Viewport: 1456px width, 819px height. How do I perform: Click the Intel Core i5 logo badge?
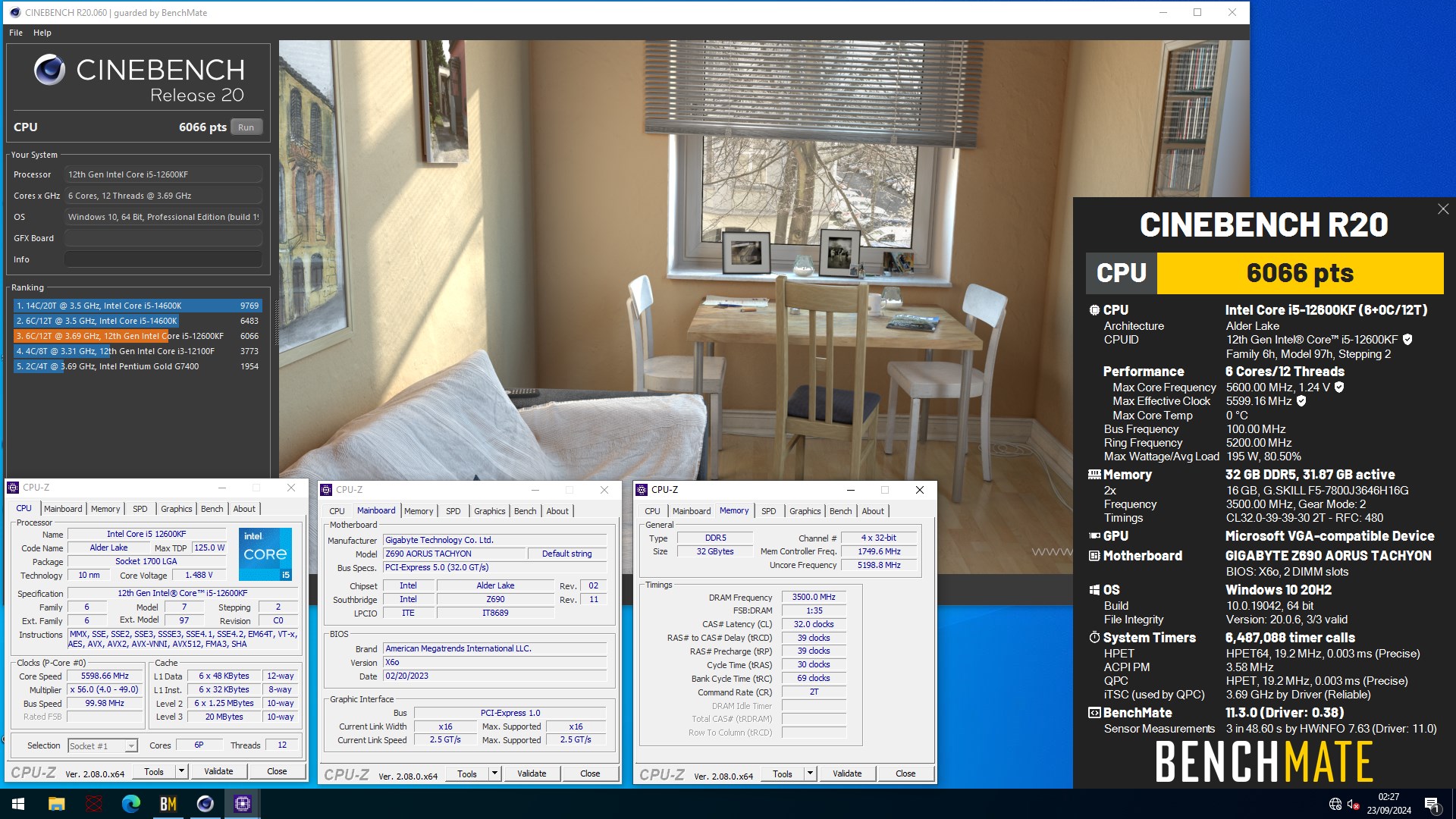[265, 554]
